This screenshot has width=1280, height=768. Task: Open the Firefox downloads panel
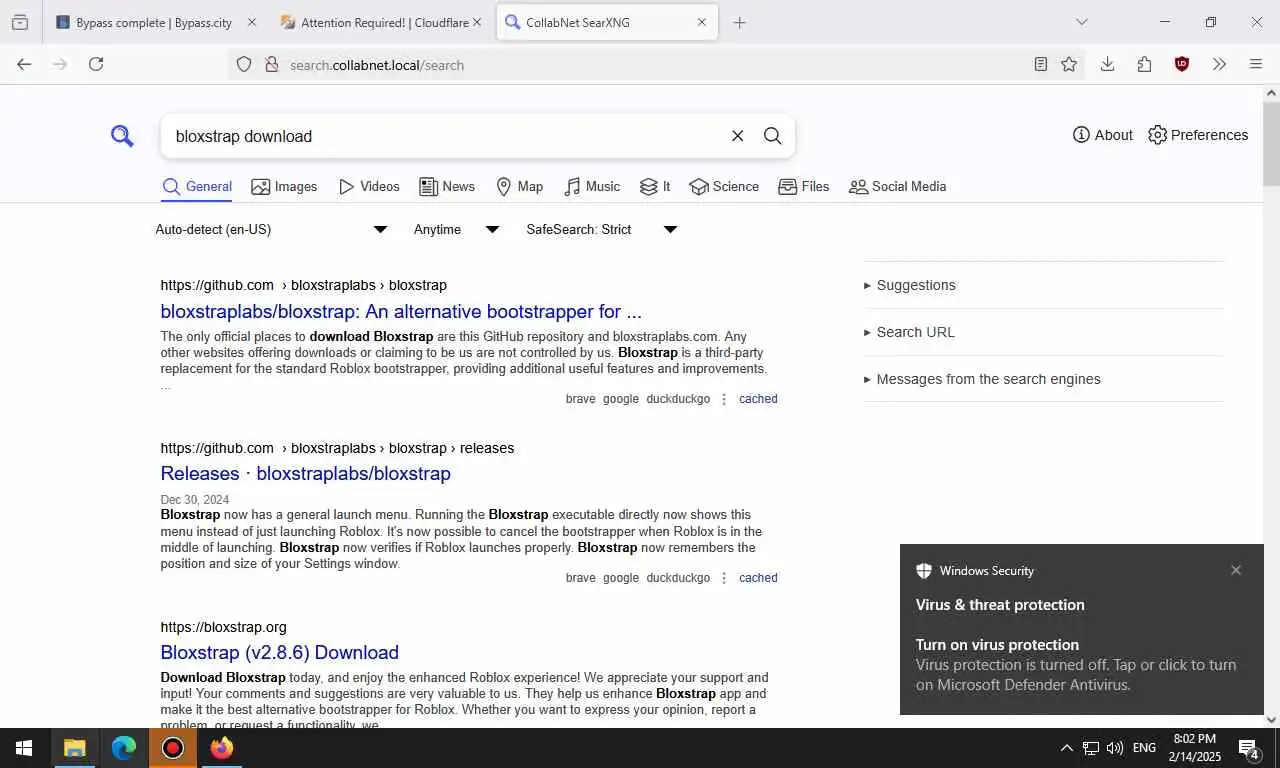click(x=1107, y=64)
